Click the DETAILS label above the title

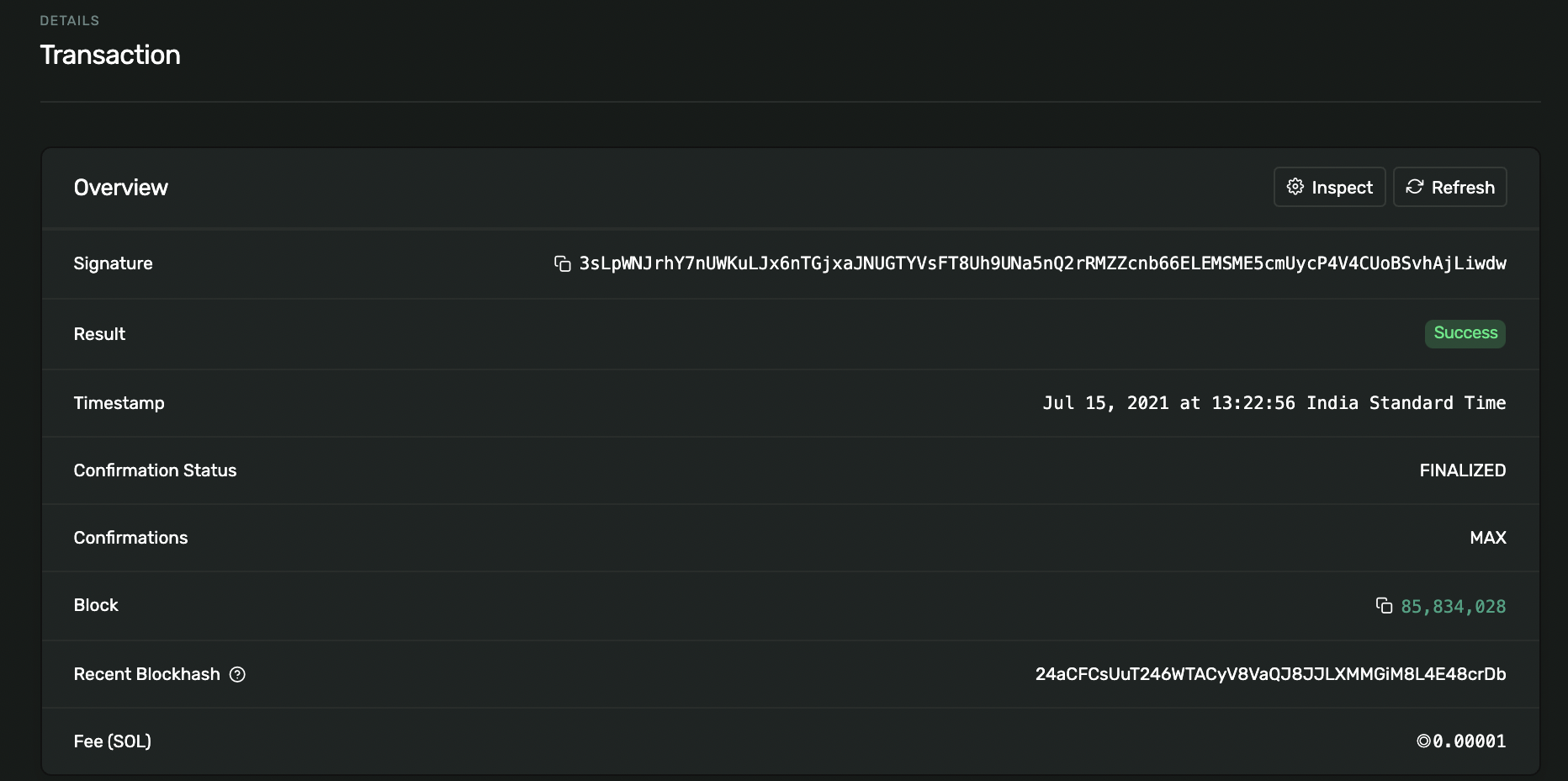click(70, 20)
